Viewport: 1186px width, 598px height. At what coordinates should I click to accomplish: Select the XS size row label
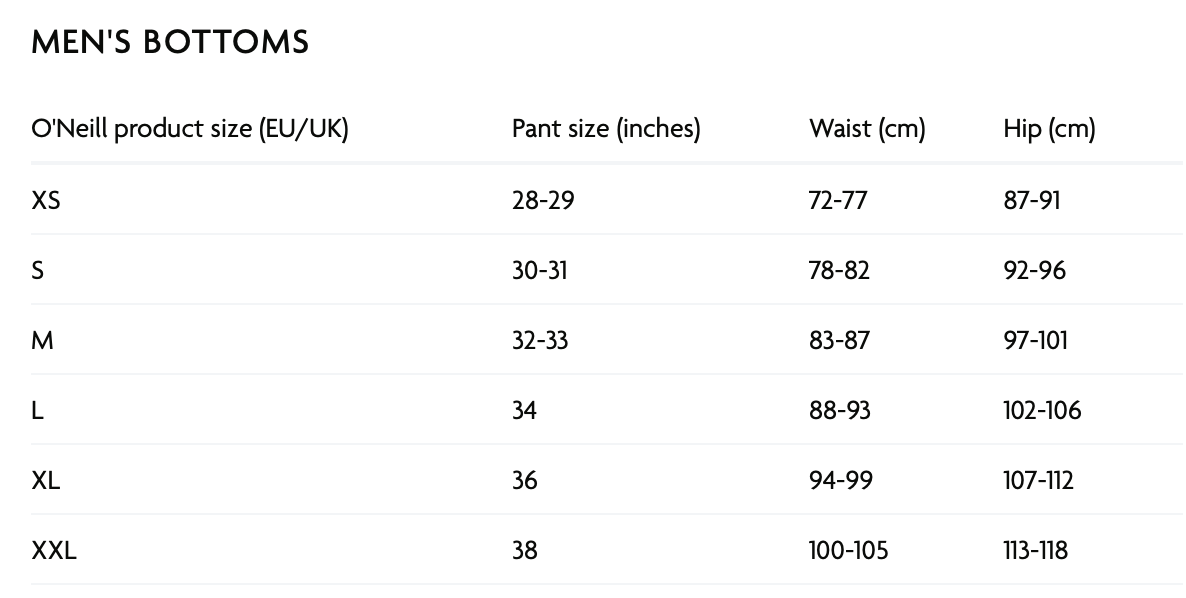pos(46,200)
